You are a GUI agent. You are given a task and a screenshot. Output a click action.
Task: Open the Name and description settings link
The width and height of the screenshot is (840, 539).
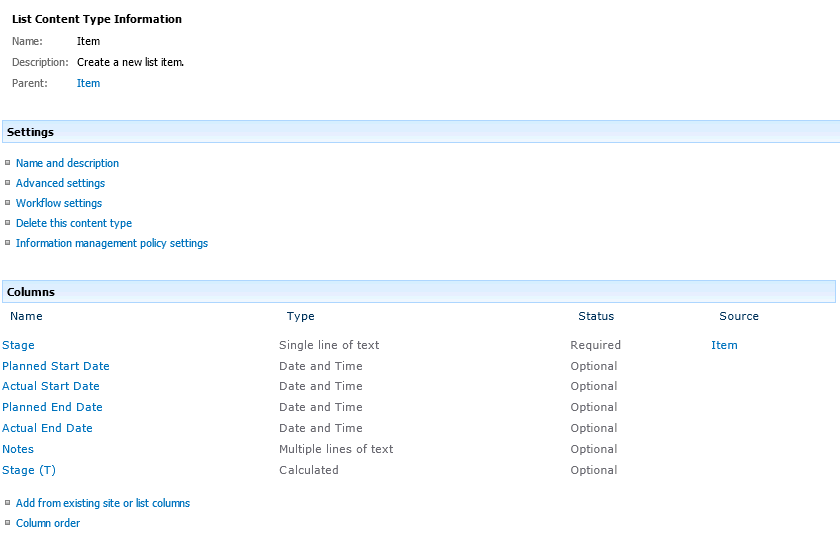pyautogui.click(x=68, y=163)
